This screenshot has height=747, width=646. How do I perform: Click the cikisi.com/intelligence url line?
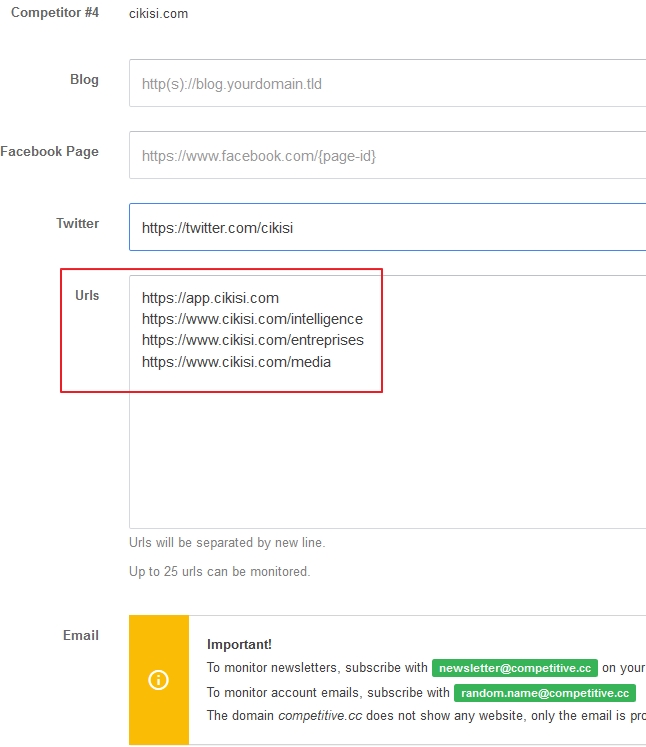click(x=252, y=319)
